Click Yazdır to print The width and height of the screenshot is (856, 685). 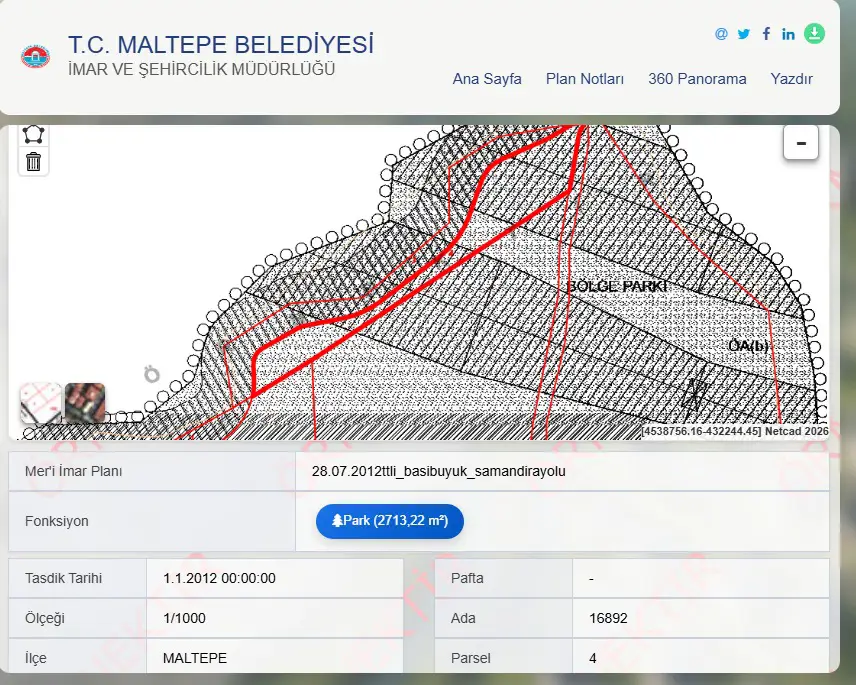tap(792, 79)
